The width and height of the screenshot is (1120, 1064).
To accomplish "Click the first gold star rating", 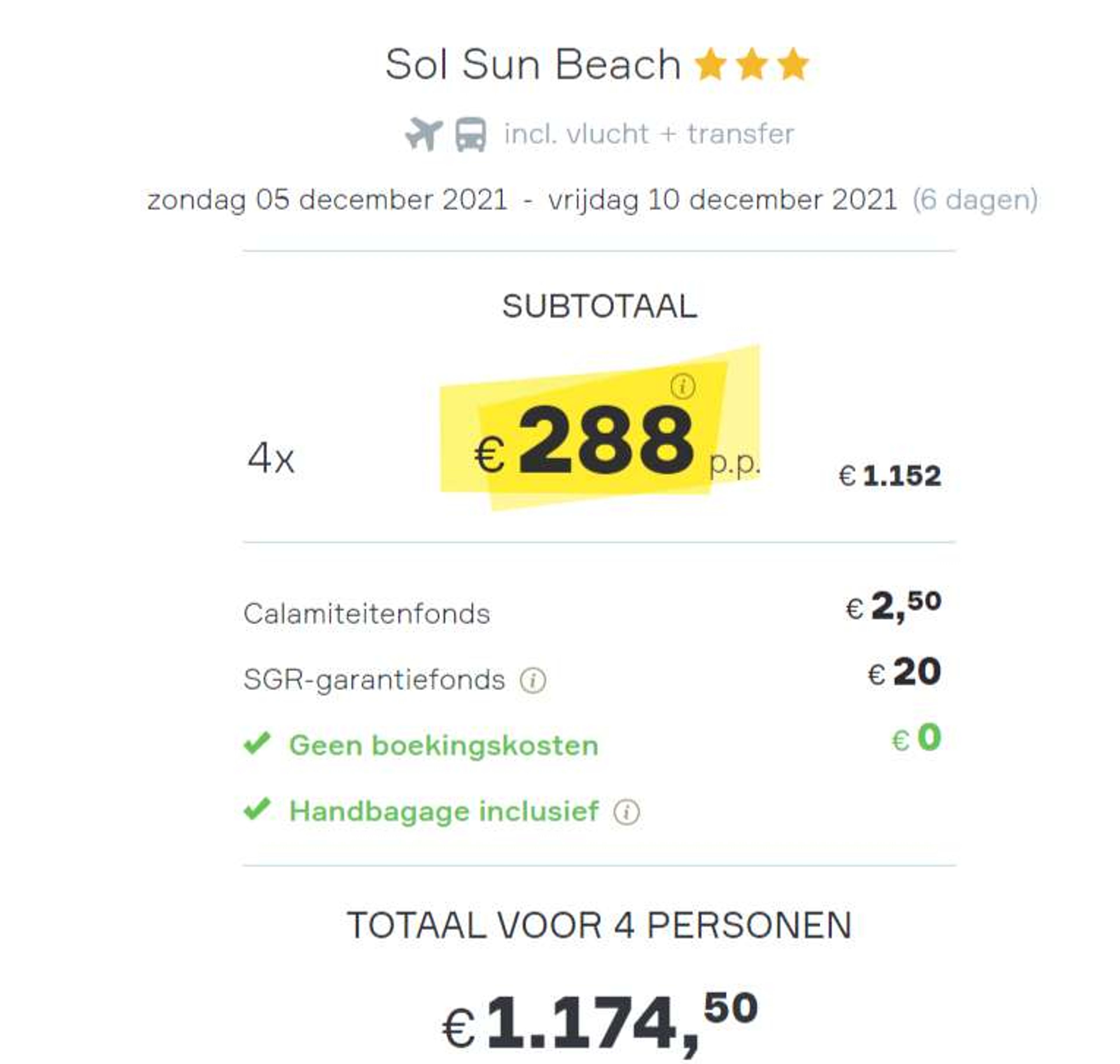I will [x=710, y=64].
